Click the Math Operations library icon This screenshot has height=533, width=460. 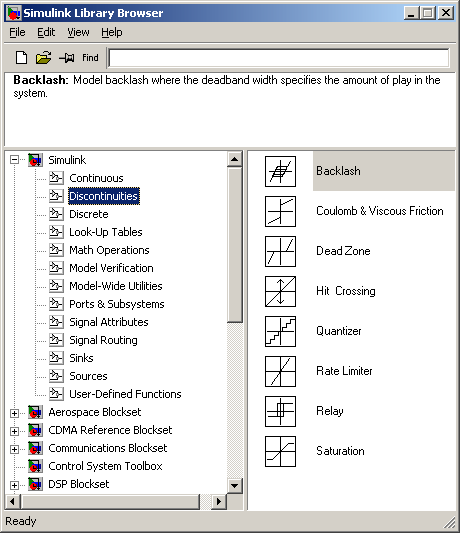tap(56, 250)
